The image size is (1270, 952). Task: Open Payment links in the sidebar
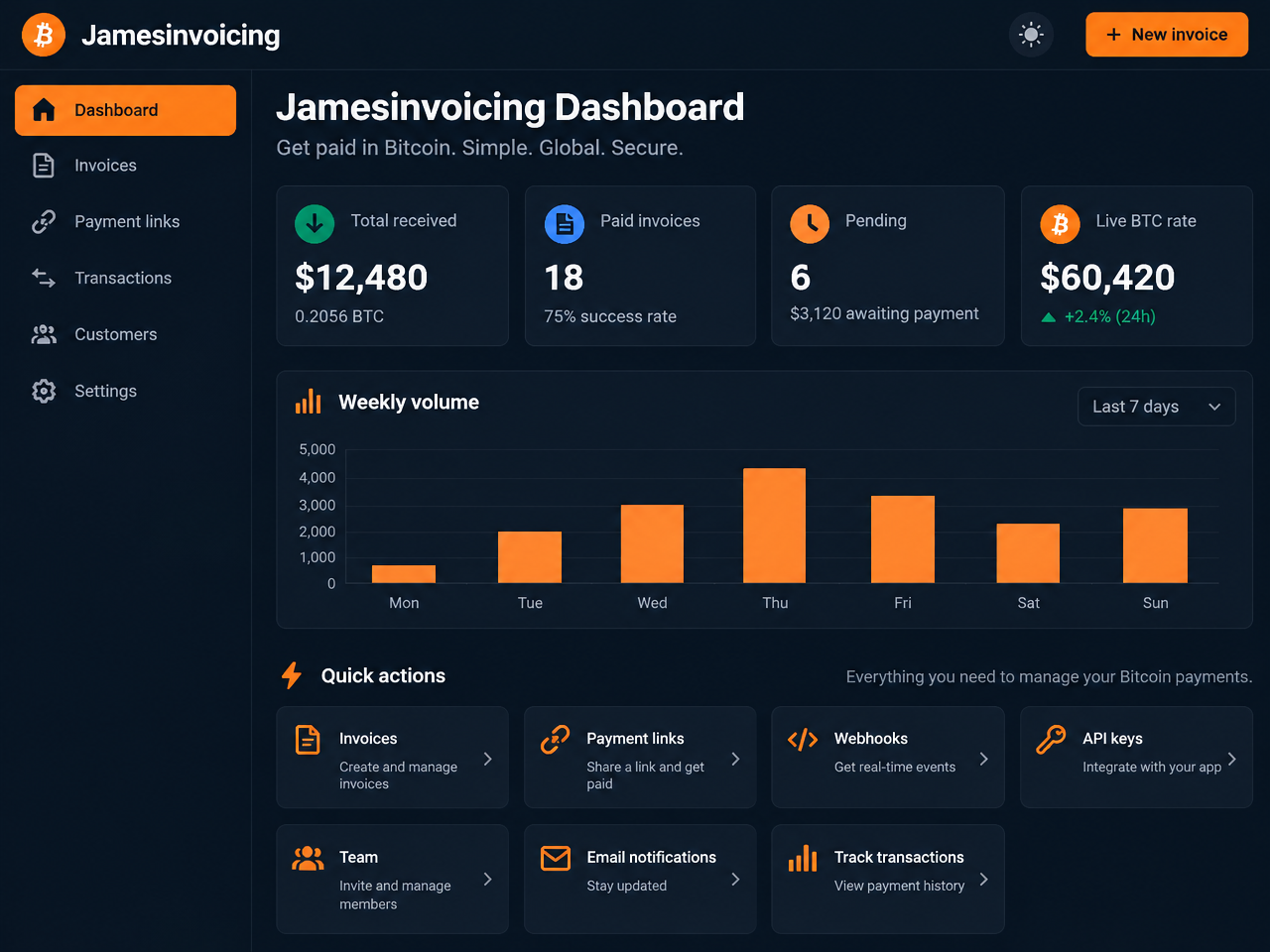point(125,222)
